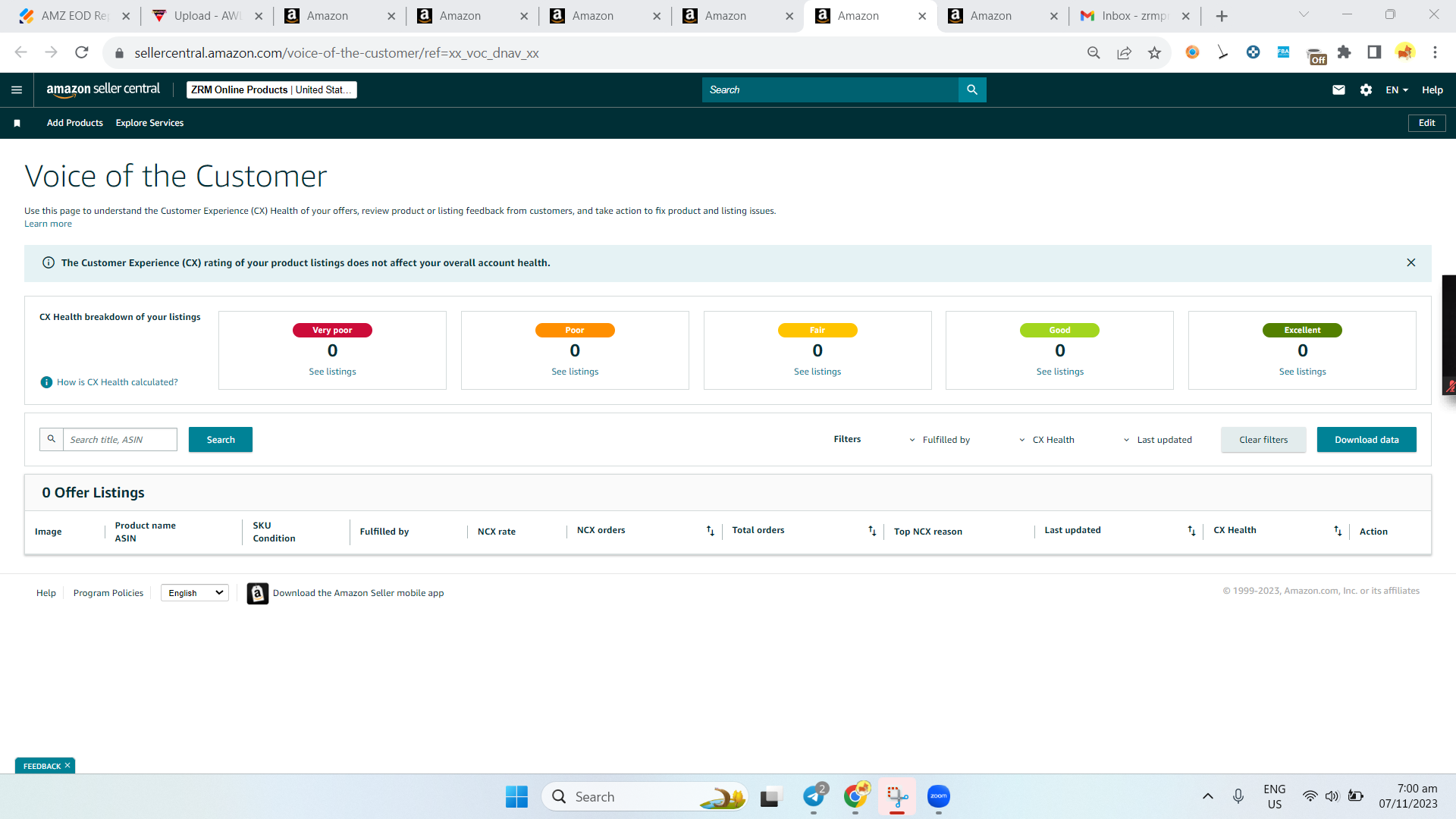Open the hamburger navigation menu

17,89
